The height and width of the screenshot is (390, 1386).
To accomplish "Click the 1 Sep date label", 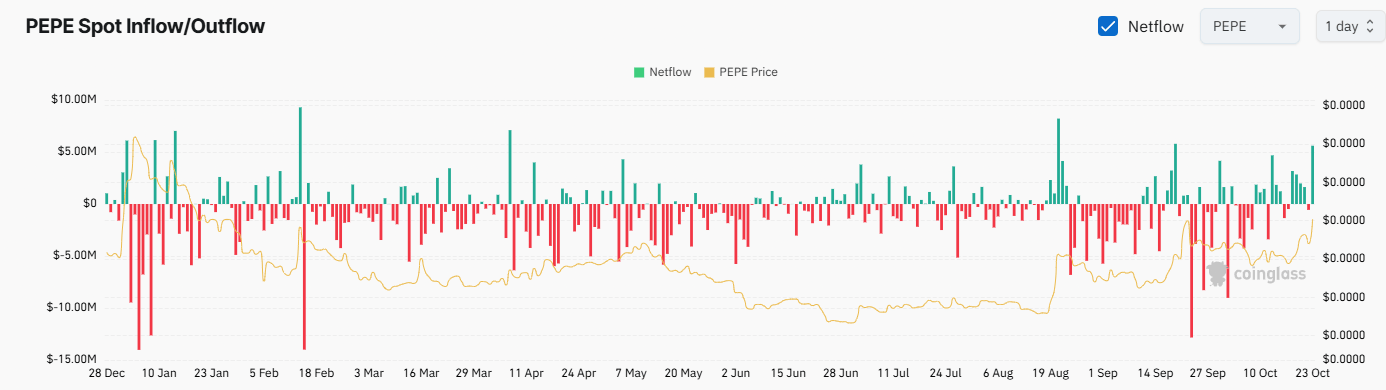I will (1102, 373).
